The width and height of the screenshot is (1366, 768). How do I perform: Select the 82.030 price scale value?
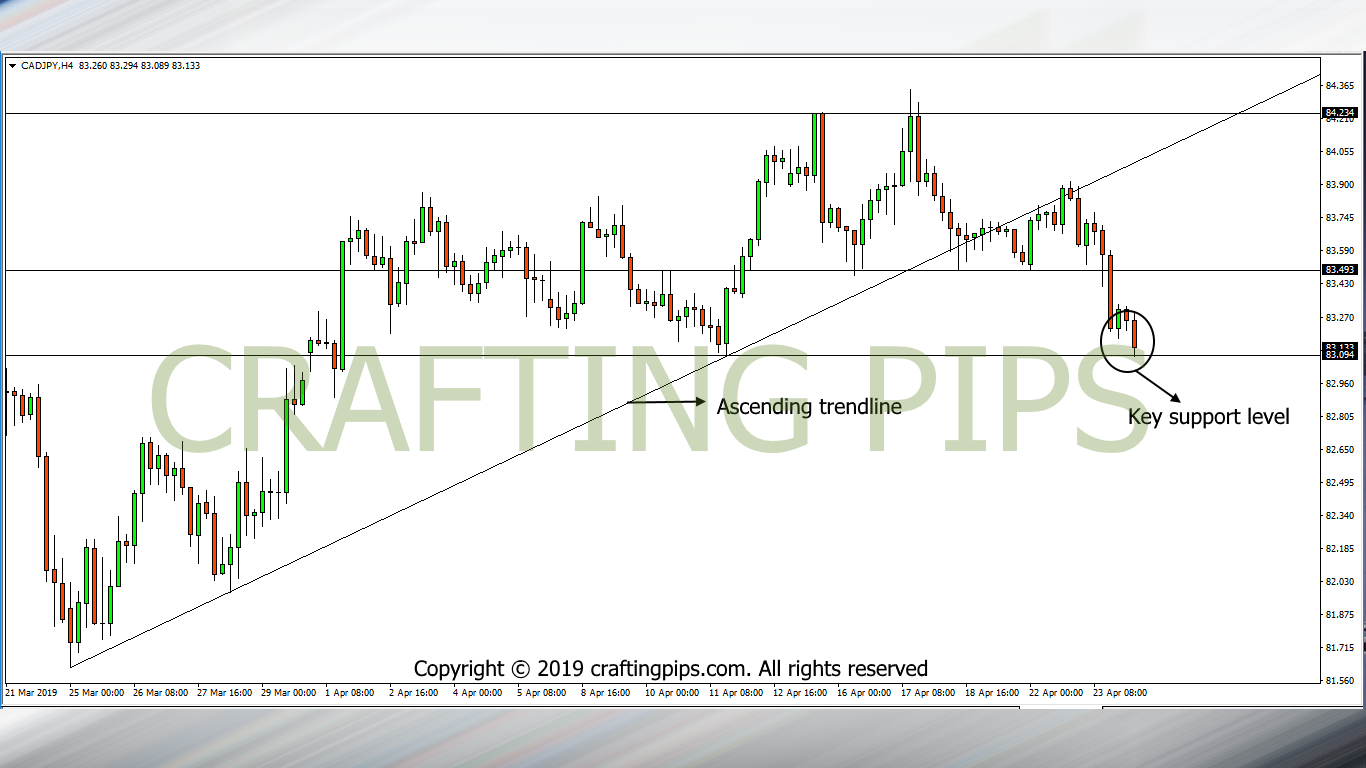[x=1339, y=581]
